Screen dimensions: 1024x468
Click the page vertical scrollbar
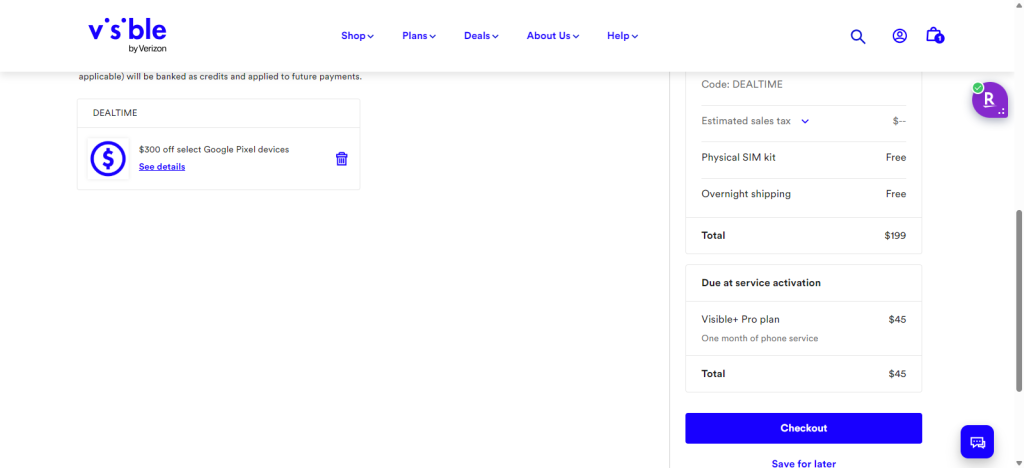click(x=1019, y=300)
